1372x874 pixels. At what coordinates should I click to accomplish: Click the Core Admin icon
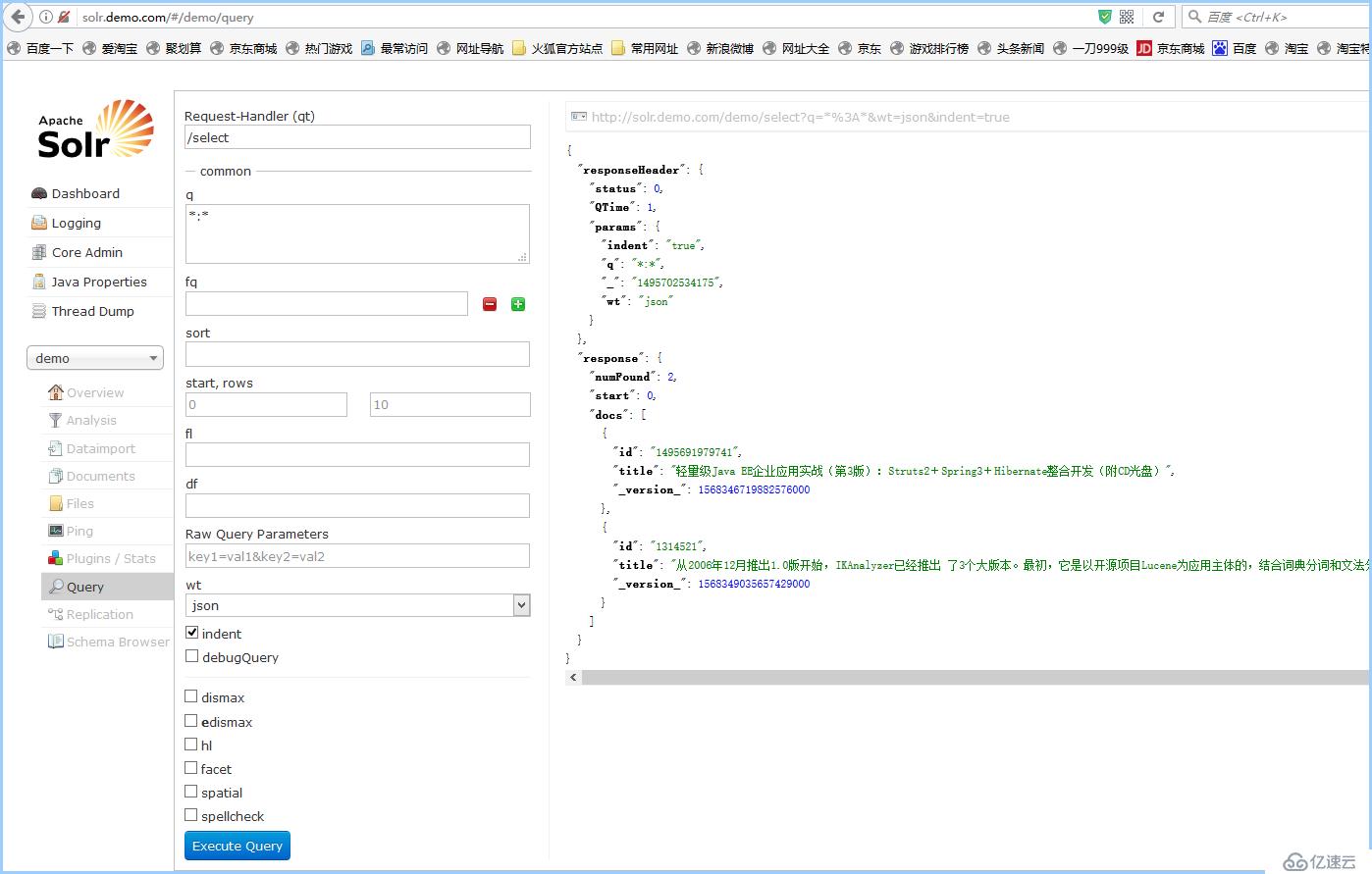point(39,252)
